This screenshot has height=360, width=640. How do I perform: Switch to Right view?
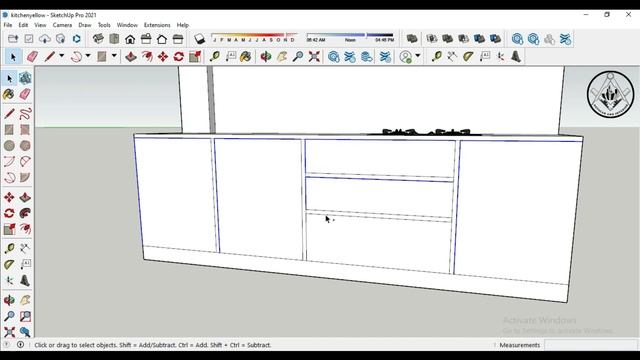click(146, 39)
